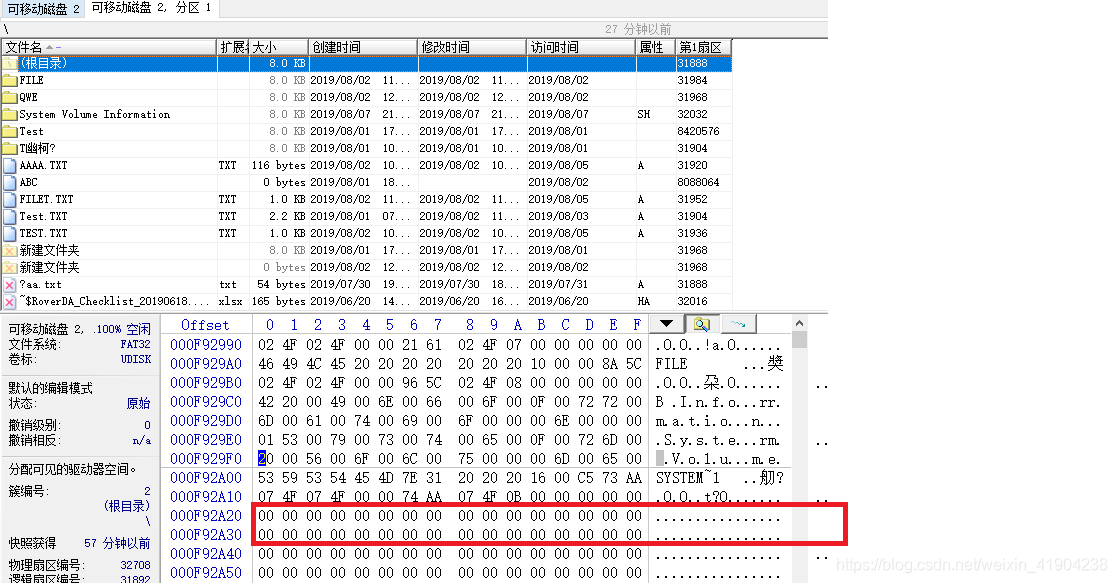The height and width of the screenshot is (583, 1117).
Task: Sort by the 属性 column header
Action: (x=655, y=47)
